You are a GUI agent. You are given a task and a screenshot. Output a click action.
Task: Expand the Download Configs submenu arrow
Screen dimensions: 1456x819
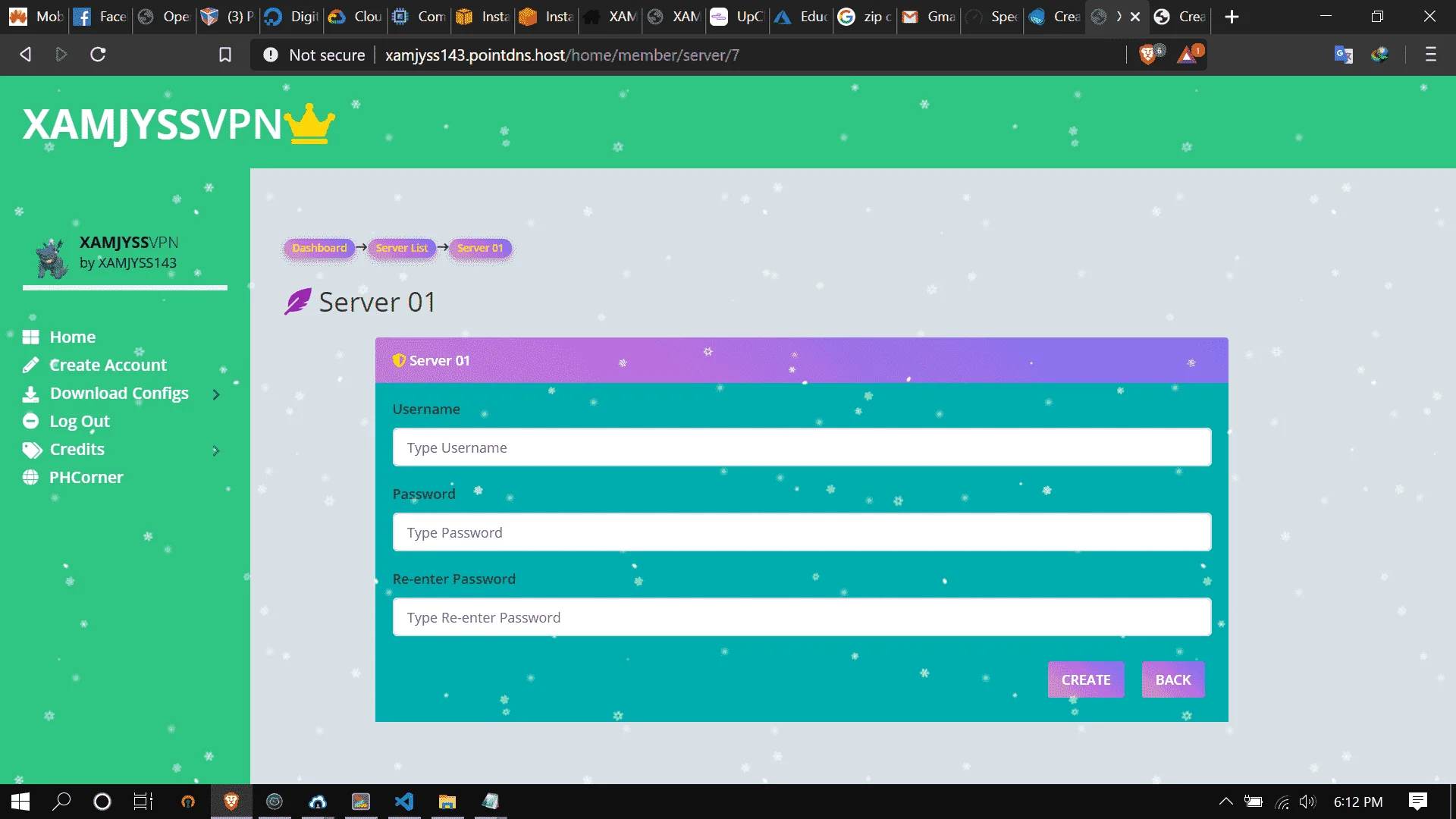coord(216,394)
